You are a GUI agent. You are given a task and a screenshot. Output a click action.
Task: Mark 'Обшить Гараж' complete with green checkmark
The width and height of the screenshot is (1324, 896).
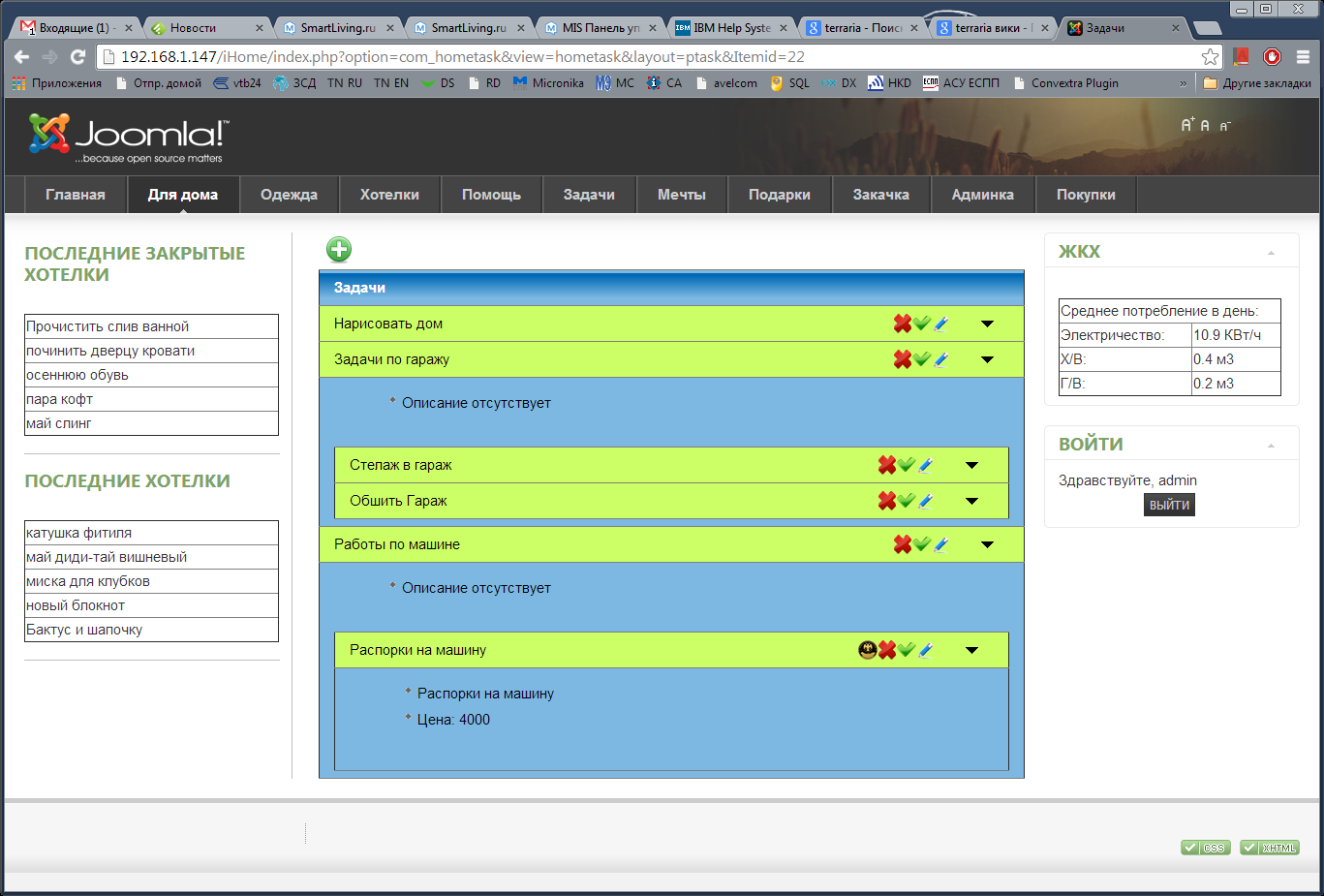pos(906,501)
